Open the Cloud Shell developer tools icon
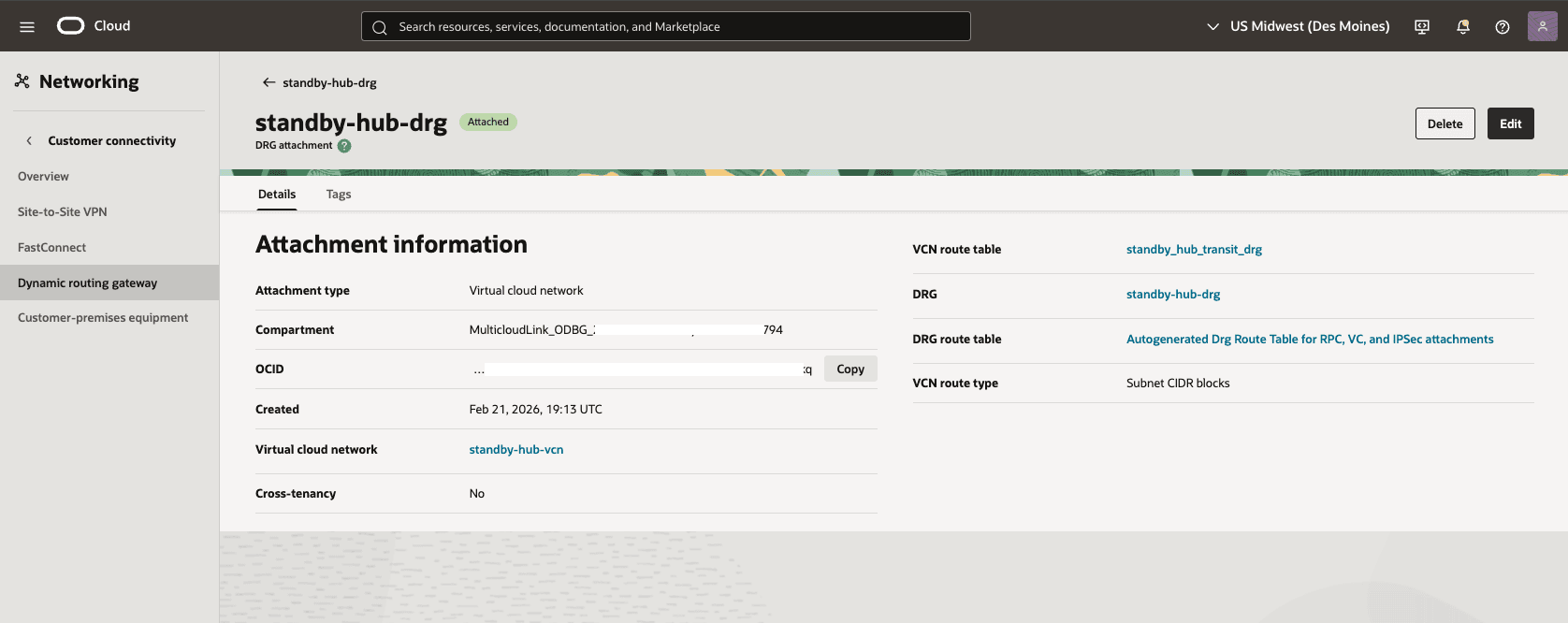This screenshot has height=623, width=1568. pos(1422,26)
